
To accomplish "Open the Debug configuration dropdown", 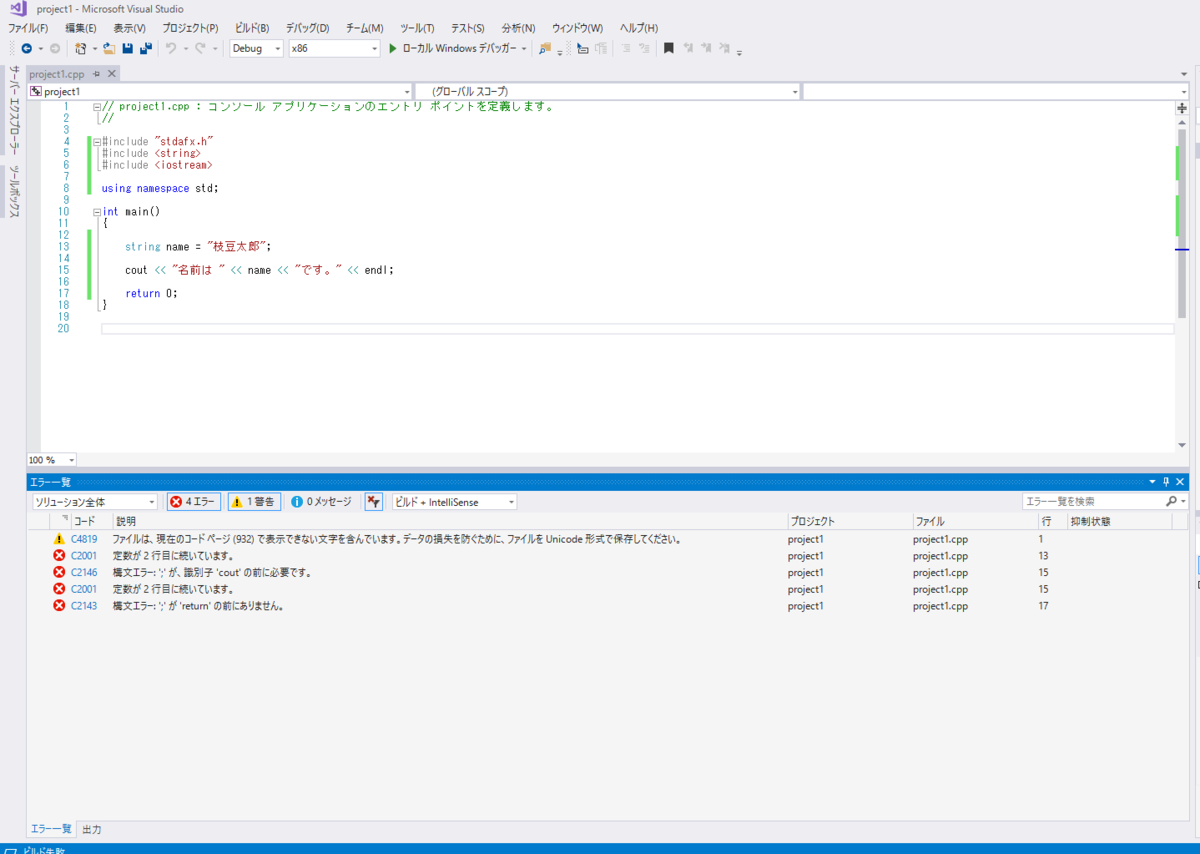I will (x=257, y=48).
